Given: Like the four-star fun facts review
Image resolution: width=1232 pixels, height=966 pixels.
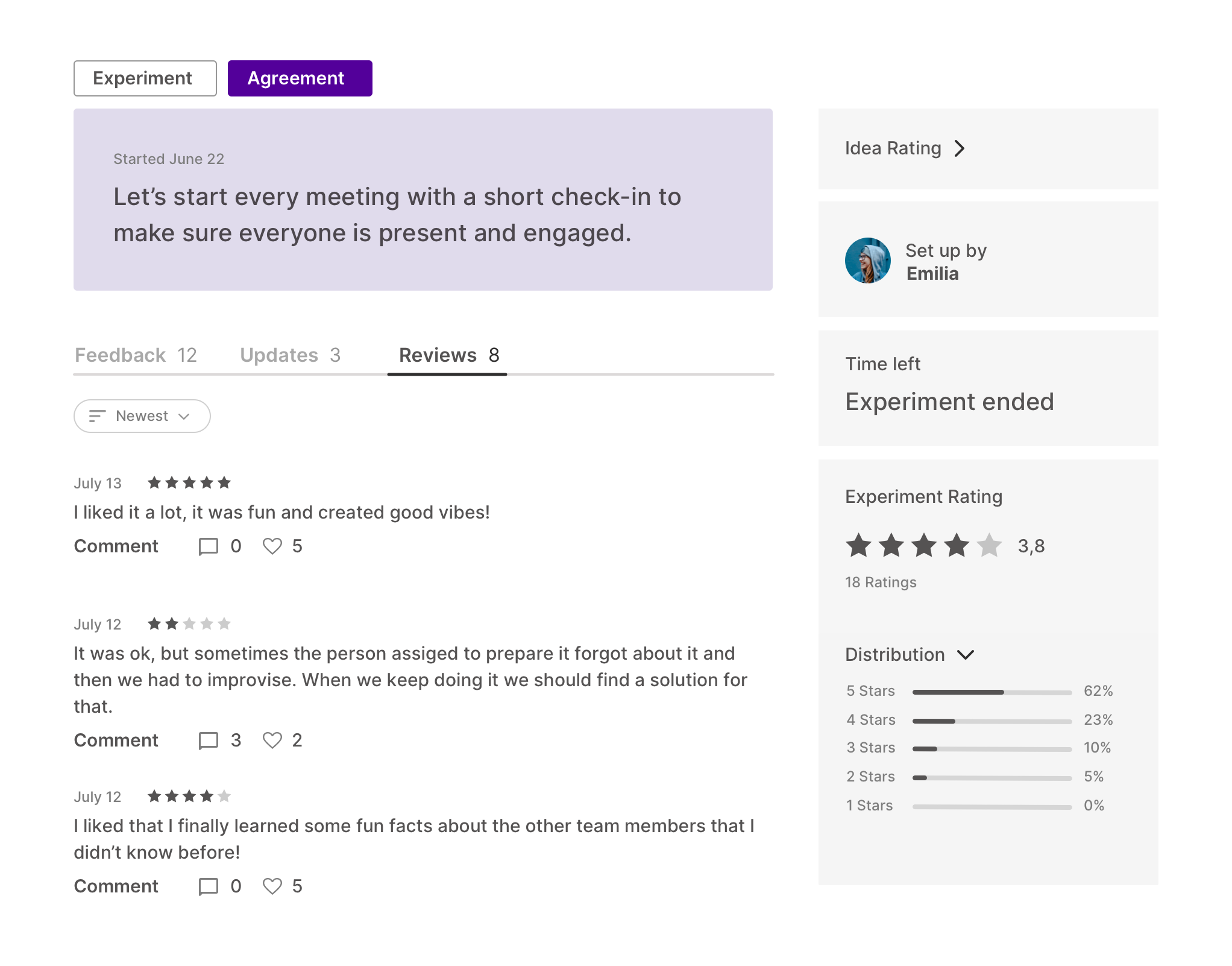Looking at the screenshot, I should (x=272, y=886).
